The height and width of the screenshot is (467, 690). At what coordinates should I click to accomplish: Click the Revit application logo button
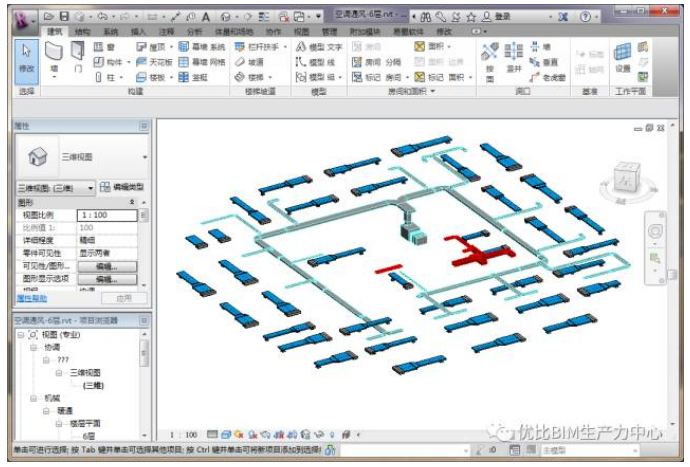pos(24,17)
